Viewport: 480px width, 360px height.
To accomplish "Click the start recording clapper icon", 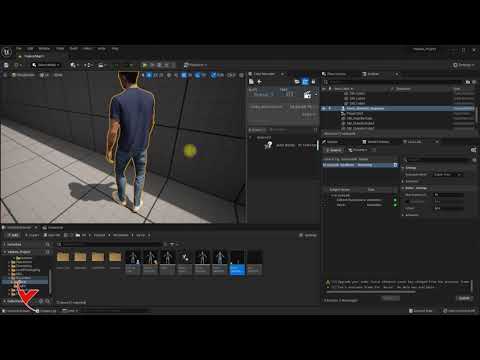I will click(307, 95).
